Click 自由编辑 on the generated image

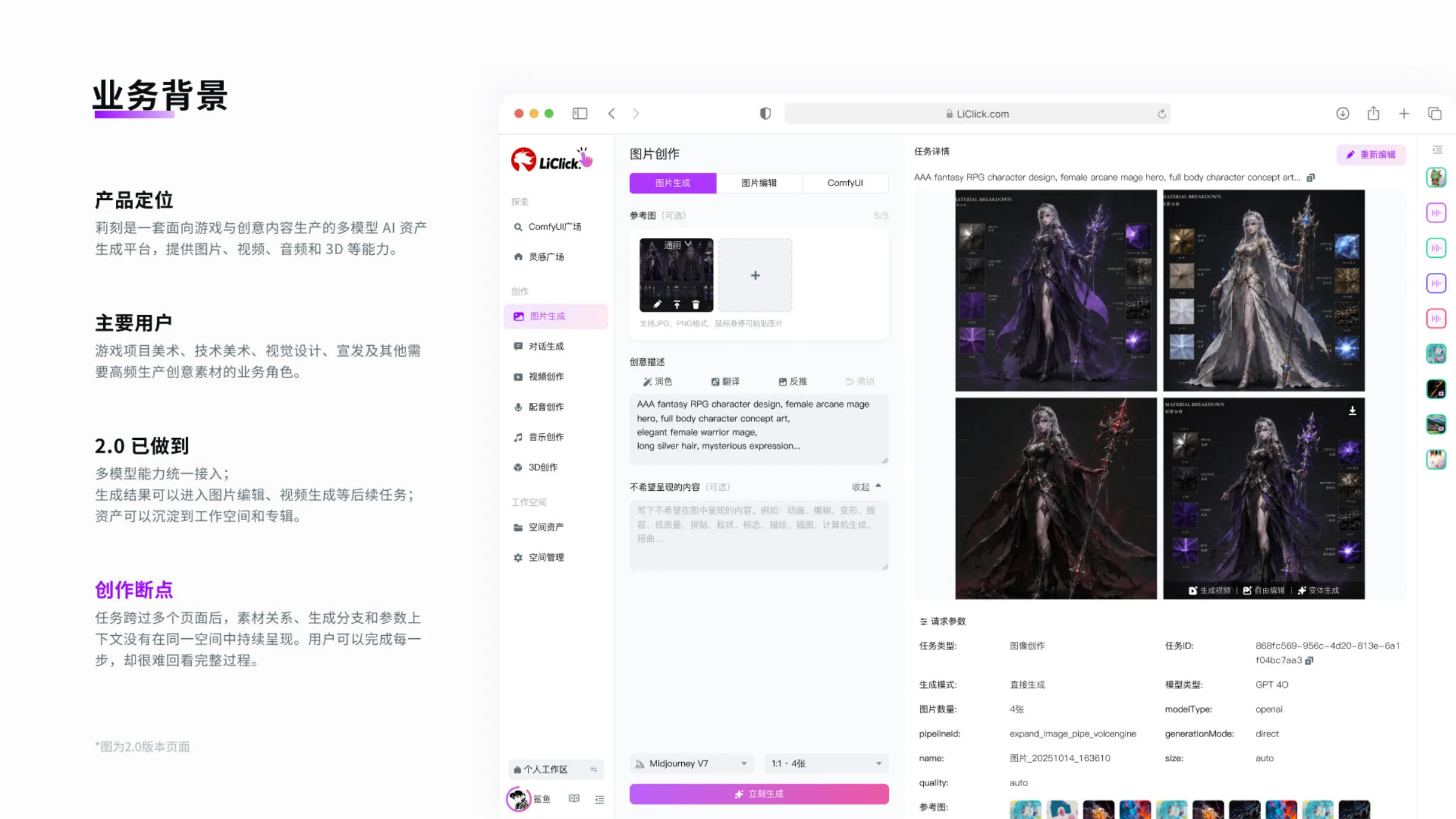click(1264, 591)
